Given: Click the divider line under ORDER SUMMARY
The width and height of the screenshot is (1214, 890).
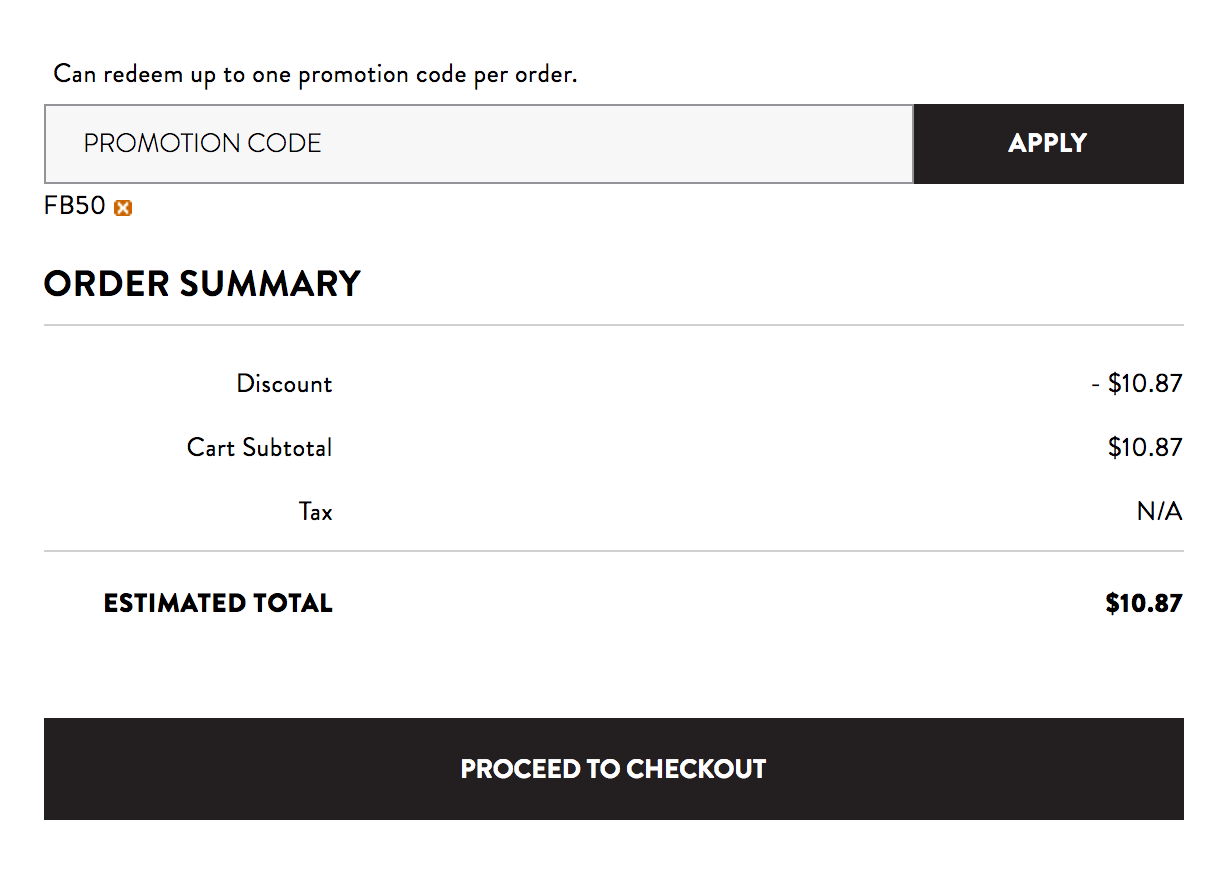Looking at the screenshot, I should (x=614, y=325).
